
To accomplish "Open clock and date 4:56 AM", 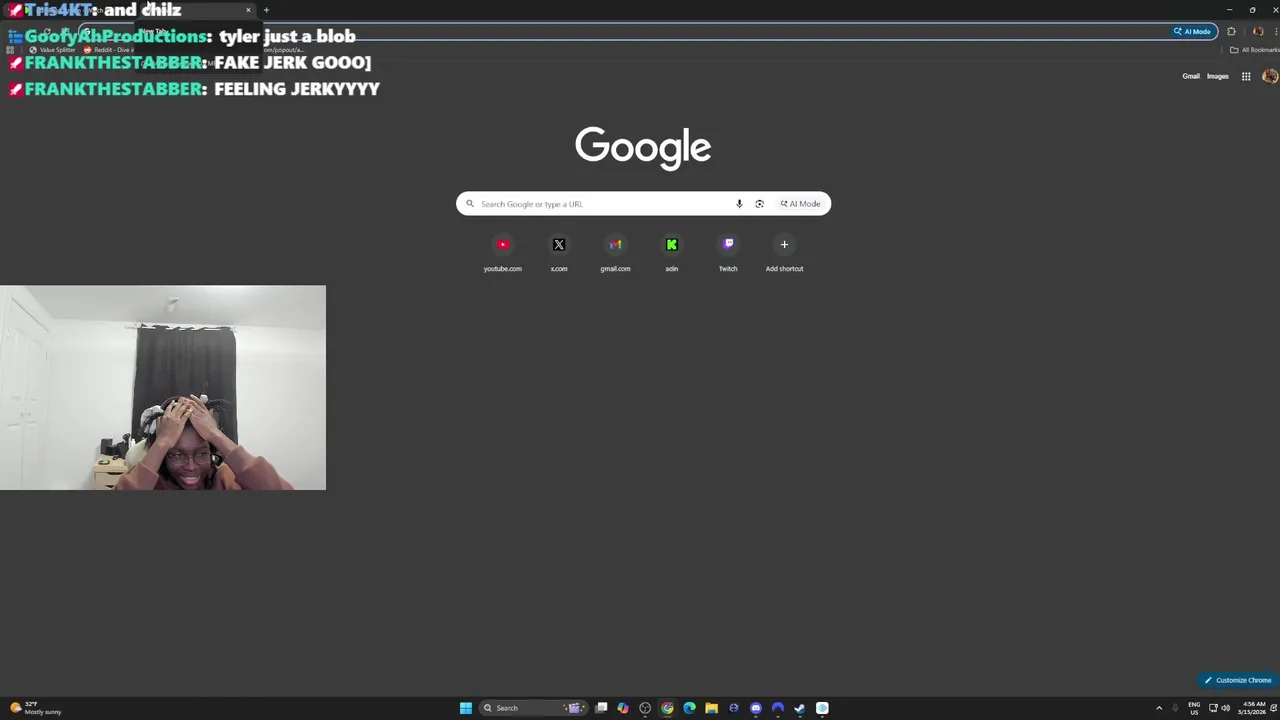I will pyautogui.click(x=1252, y=708).
